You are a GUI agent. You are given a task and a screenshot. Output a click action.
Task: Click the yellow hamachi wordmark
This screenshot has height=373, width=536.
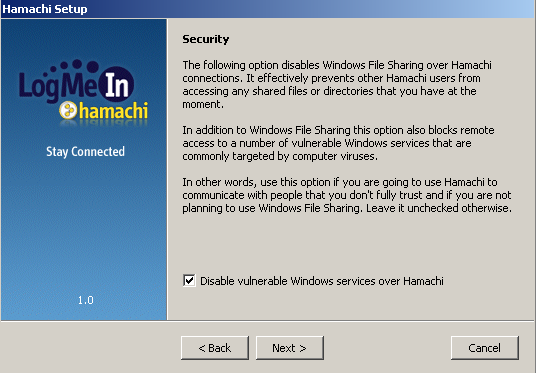[x=113, y=110]
